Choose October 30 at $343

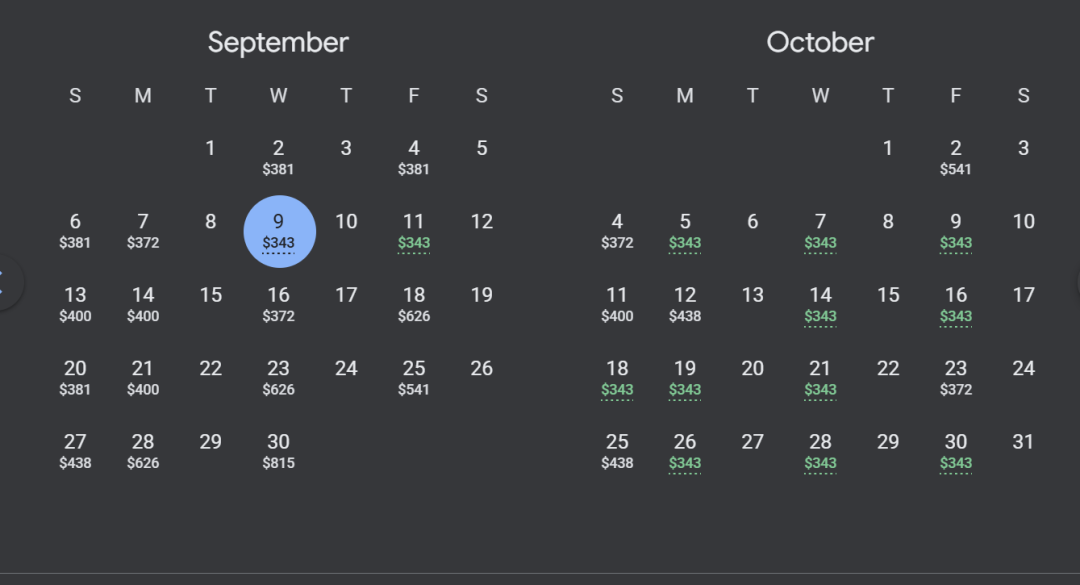956,451
